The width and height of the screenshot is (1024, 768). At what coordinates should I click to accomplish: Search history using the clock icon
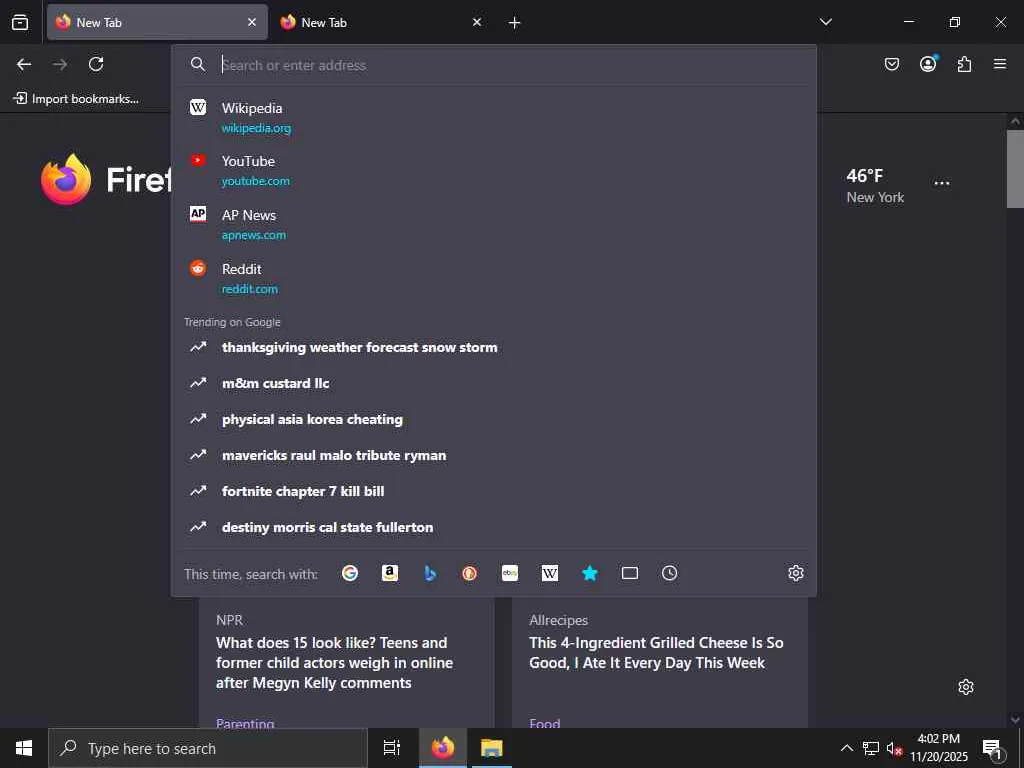669,573
